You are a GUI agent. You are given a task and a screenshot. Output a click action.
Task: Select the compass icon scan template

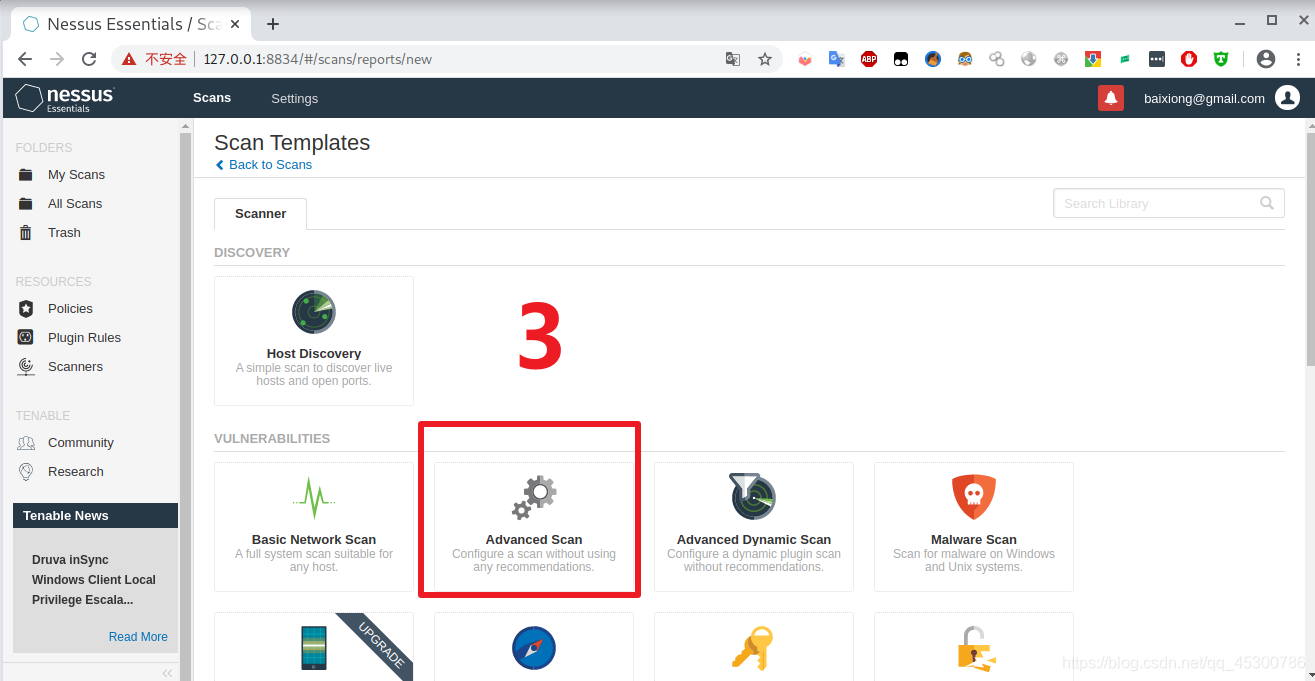534,646
